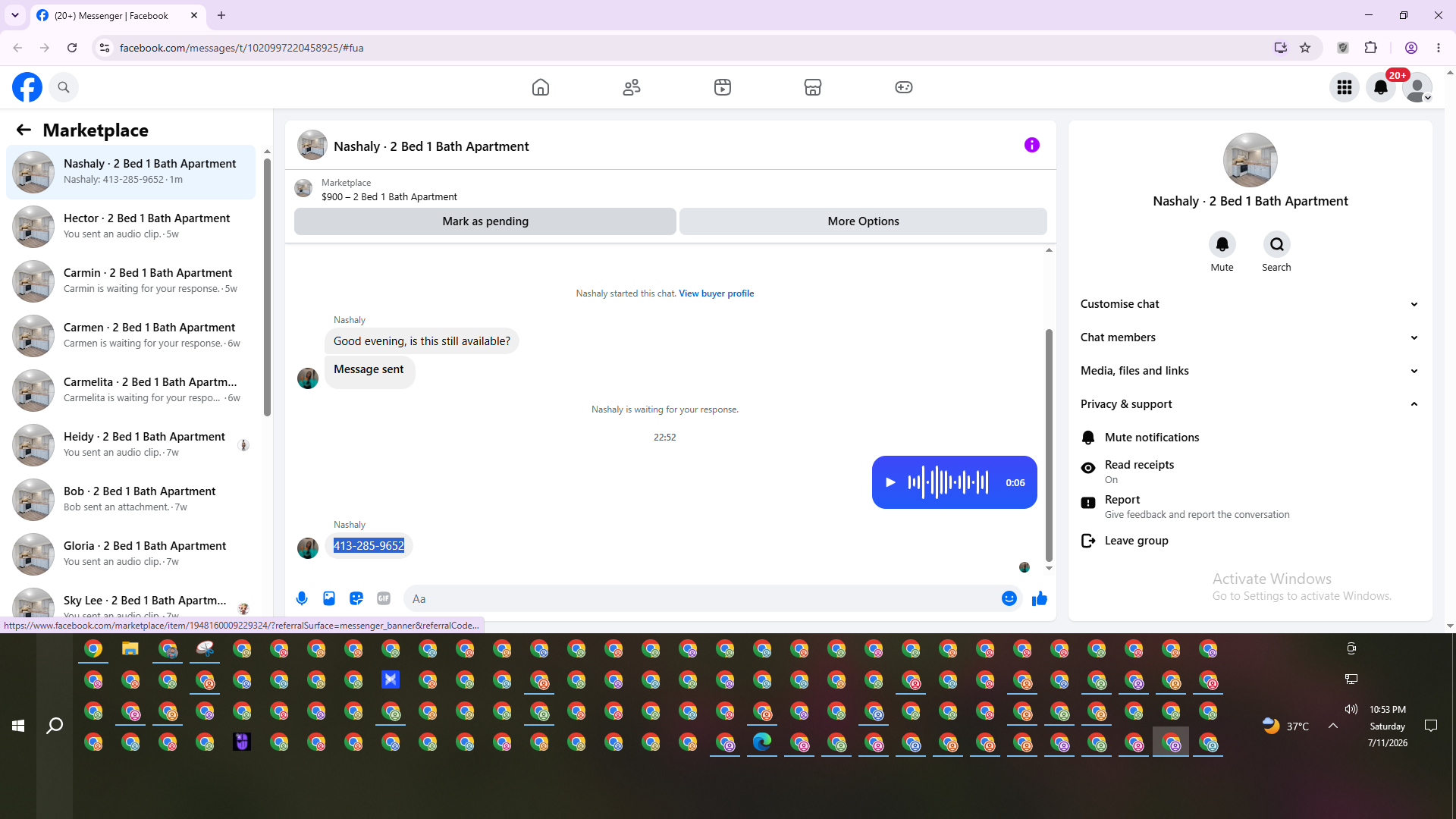Go to Home feed icon

click(541, 87)
